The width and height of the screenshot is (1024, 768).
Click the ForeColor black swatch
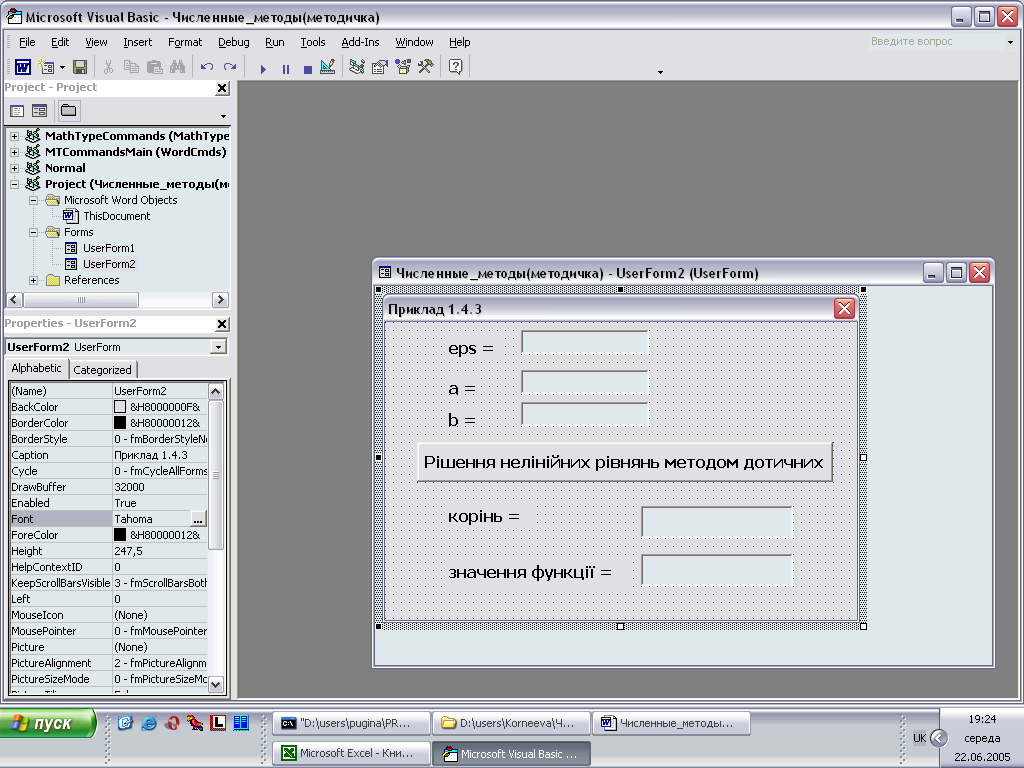[120, 535]
